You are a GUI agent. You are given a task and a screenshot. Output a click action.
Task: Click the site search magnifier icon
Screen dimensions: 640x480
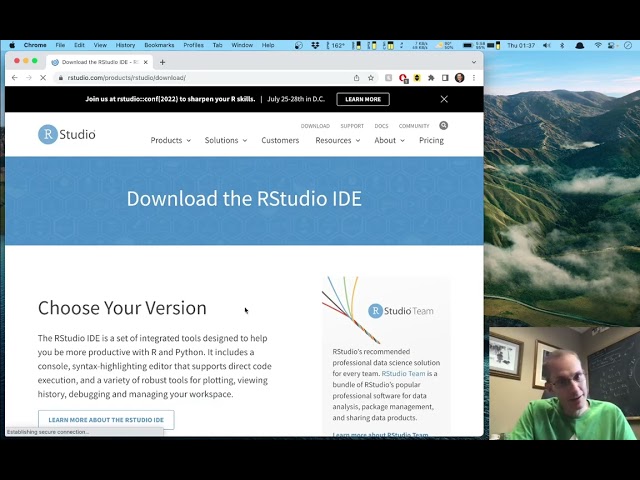[x=444, y=125]
